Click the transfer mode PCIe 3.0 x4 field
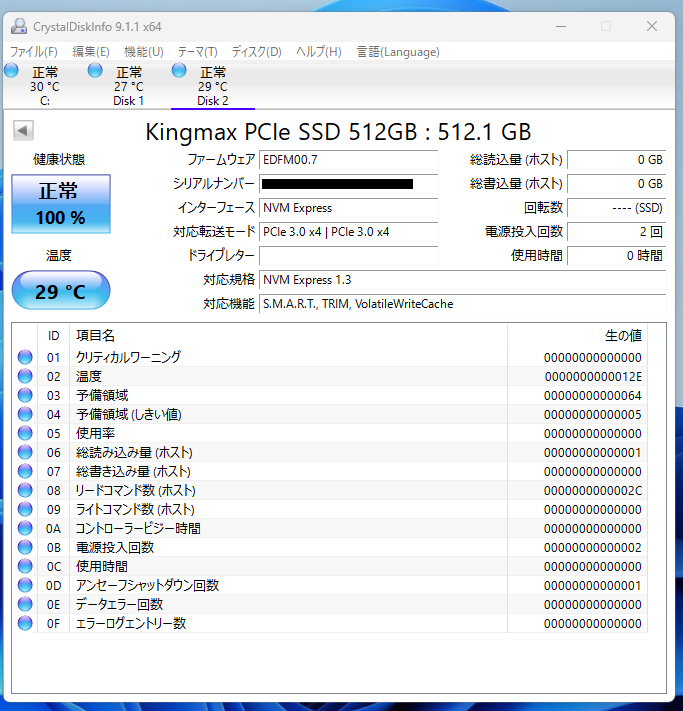The image size is (683, 711). [348, 232]
